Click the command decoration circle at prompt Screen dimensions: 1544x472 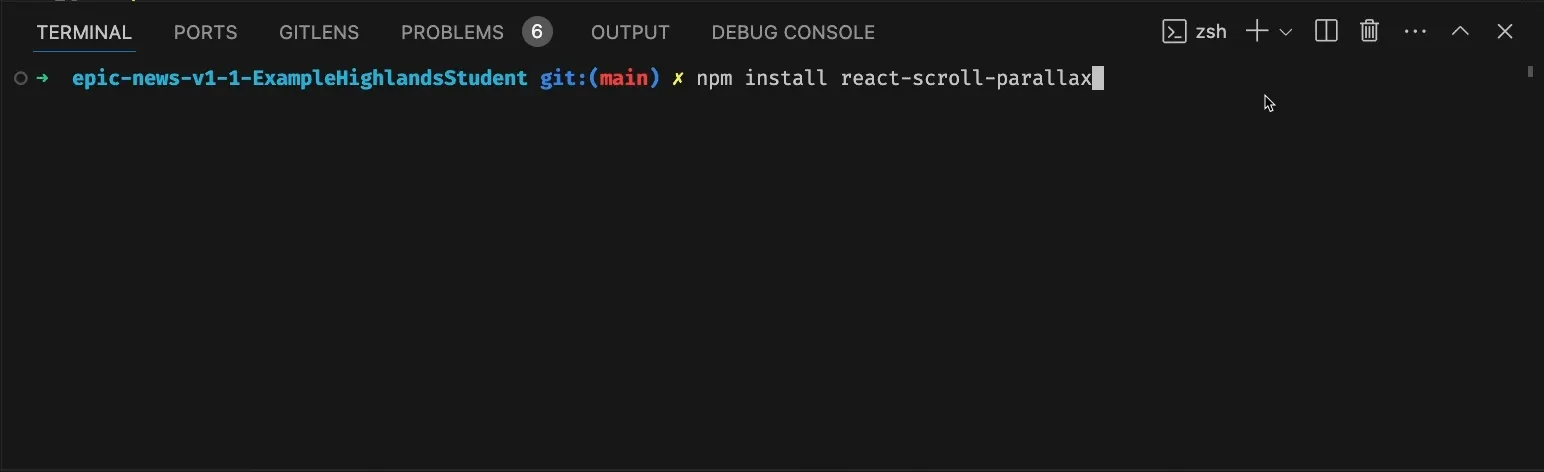point(21,78)
